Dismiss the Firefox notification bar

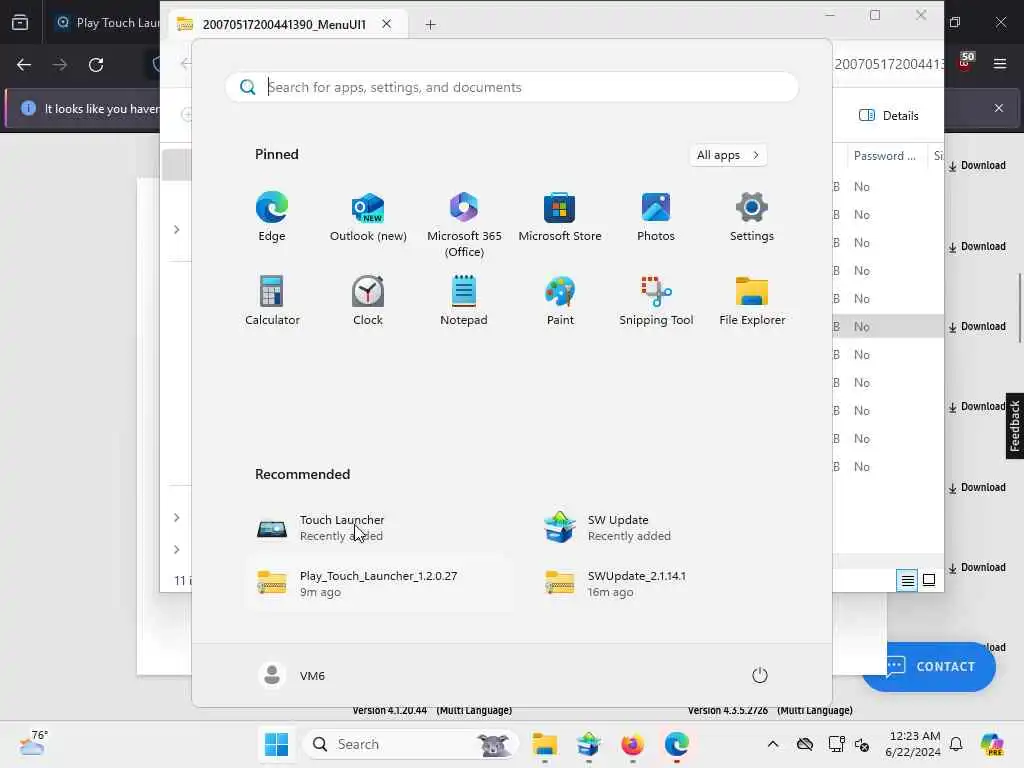(x=999, y=108)
